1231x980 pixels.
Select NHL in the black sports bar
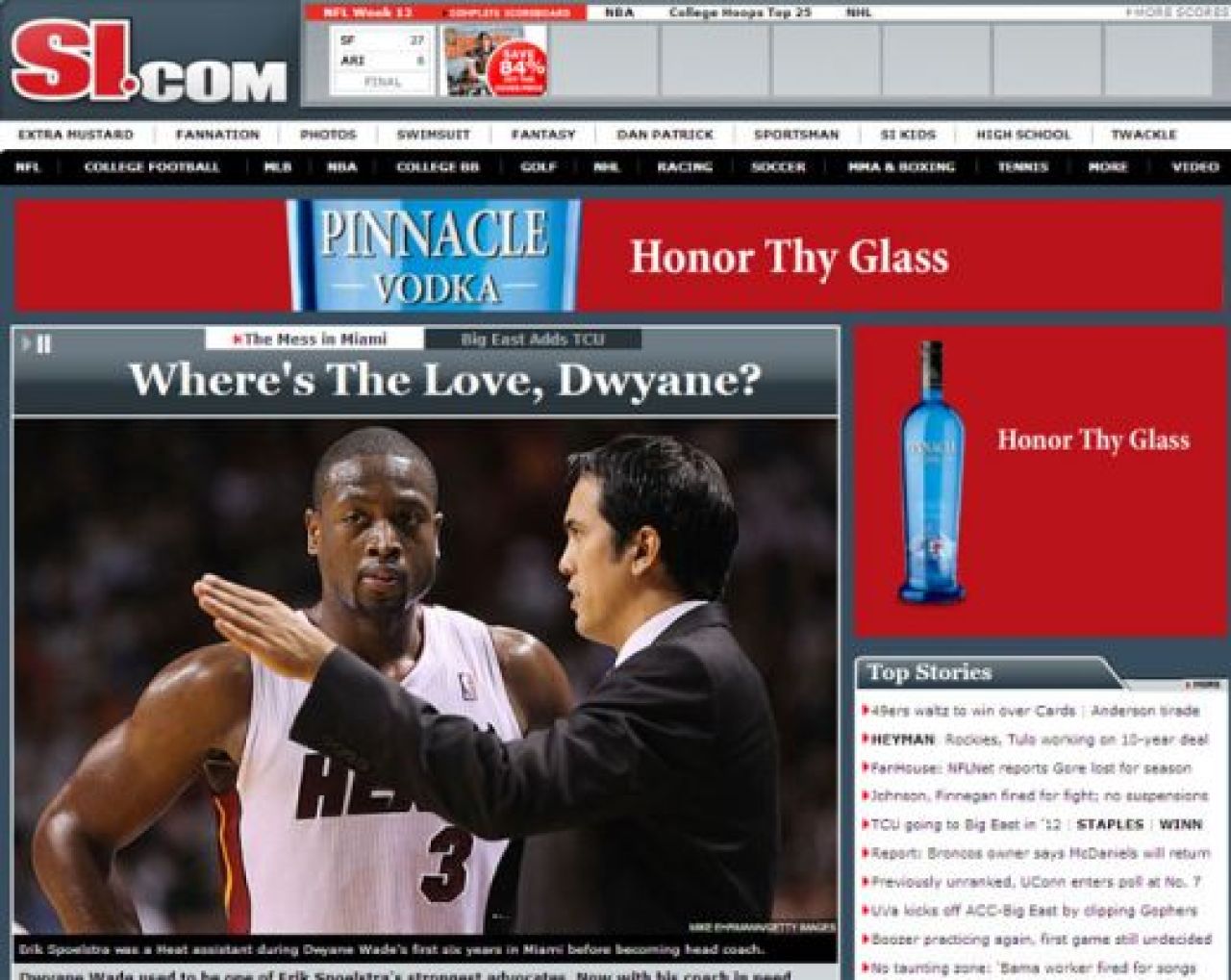[x=607, y=167]
